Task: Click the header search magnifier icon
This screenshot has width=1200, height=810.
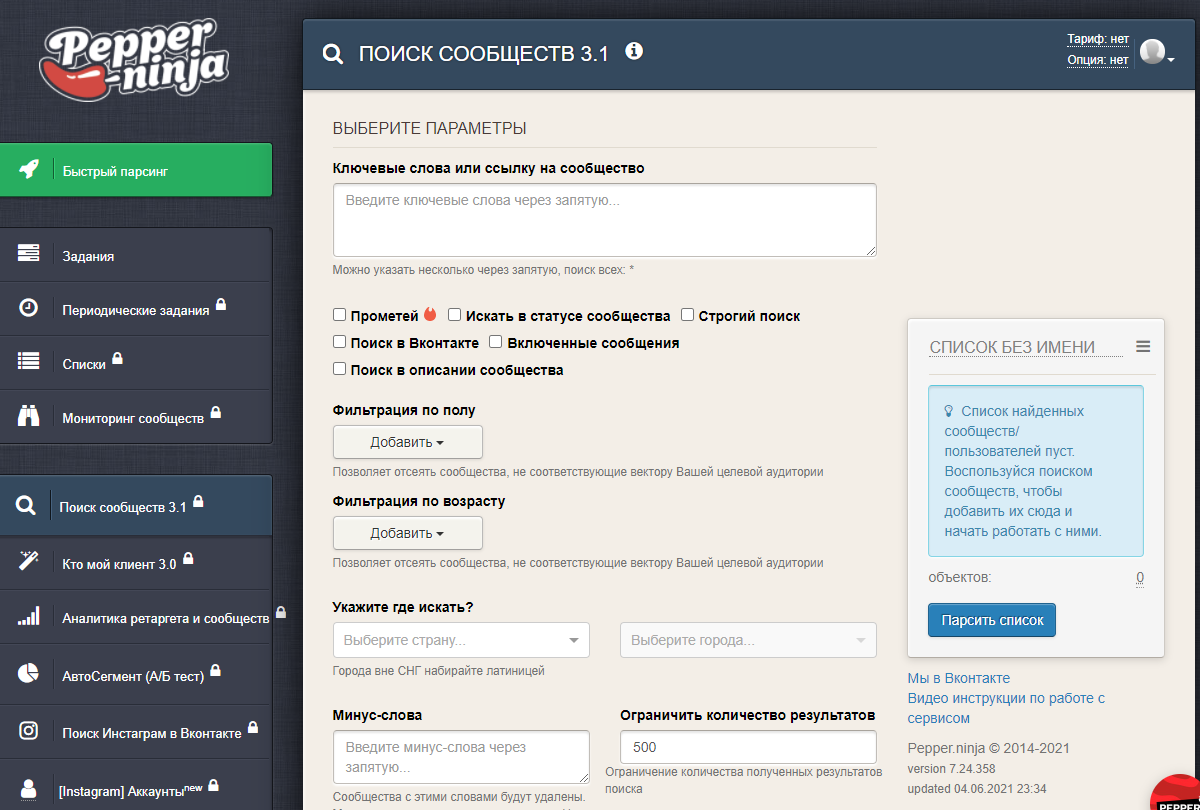Action: coord(333,54)
